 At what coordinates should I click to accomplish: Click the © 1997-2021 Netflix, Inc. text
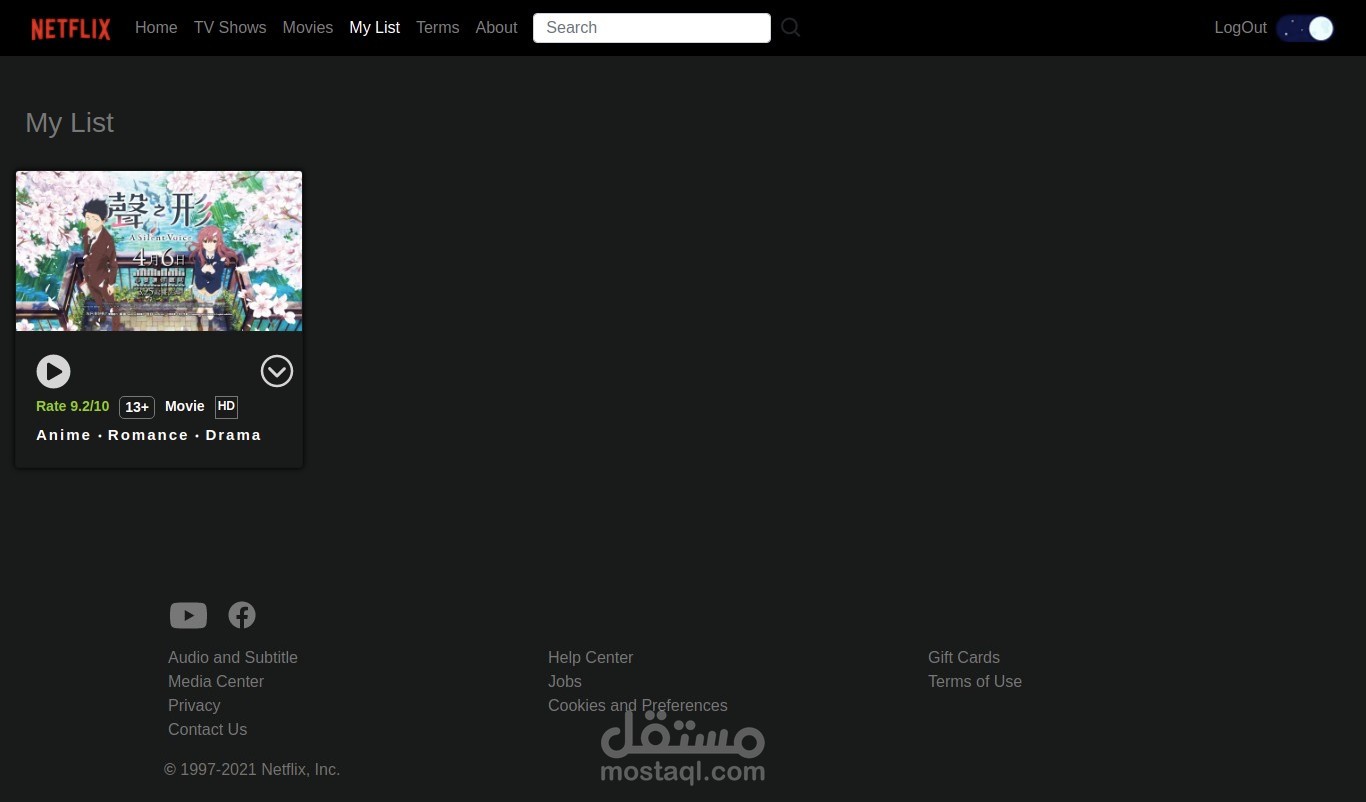(x=252, y=769)
